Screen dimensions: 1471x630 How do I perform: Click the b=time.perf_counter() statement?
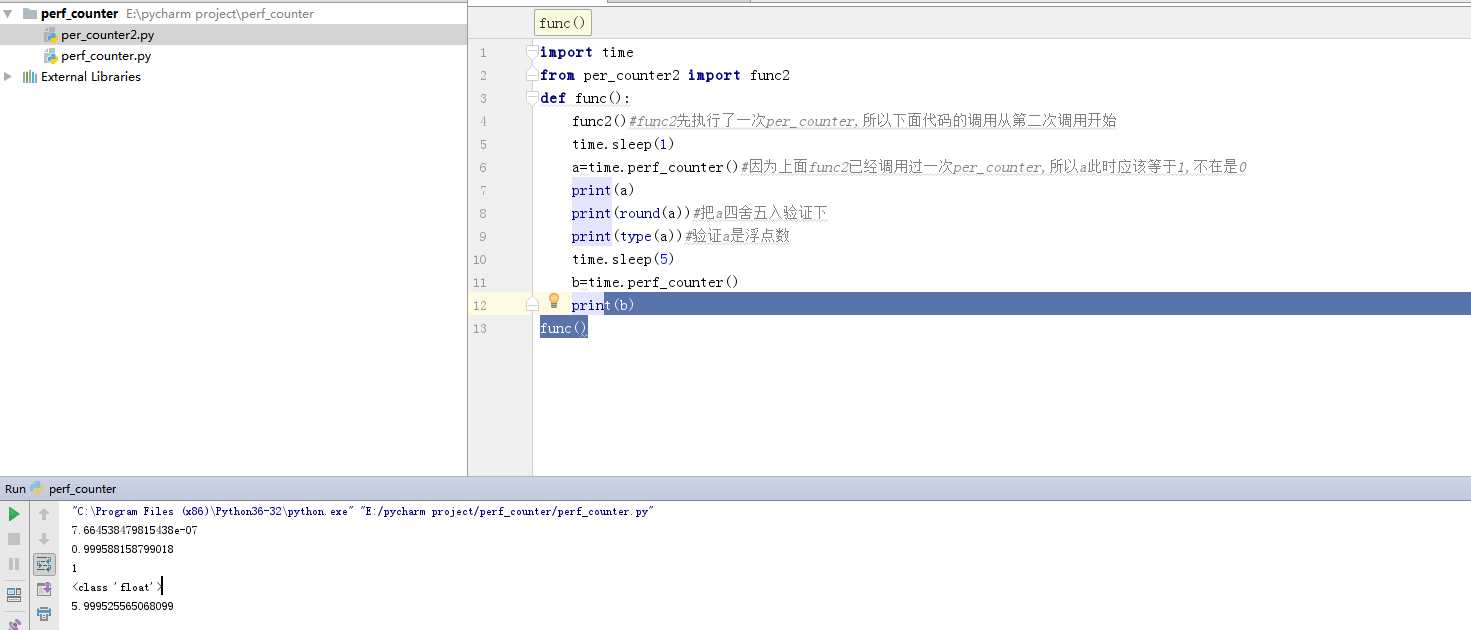pos(655,282)
